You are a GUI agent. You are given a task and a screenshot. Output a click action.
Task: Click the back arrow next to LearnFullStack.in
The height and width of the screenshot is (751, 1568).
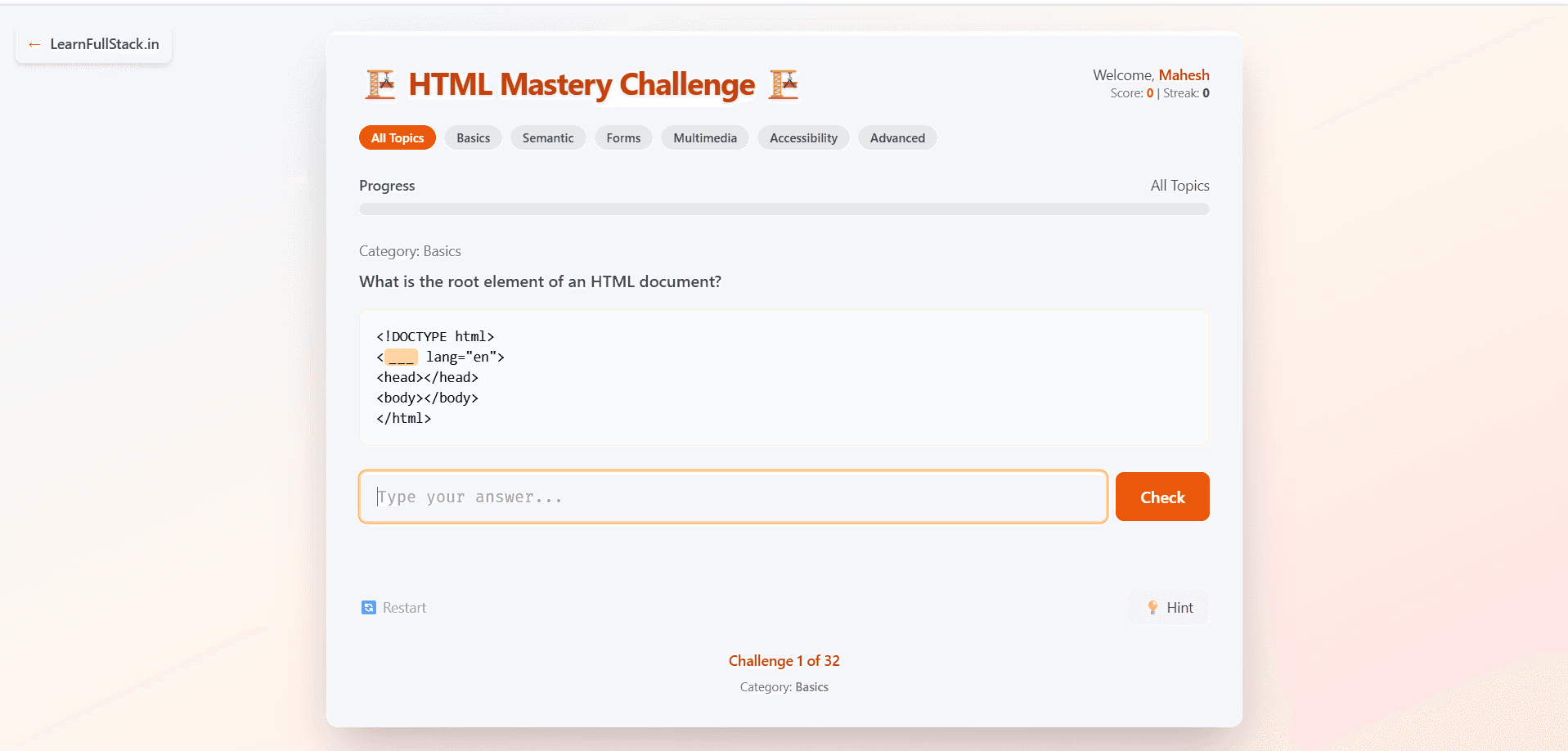pos(34,44)
